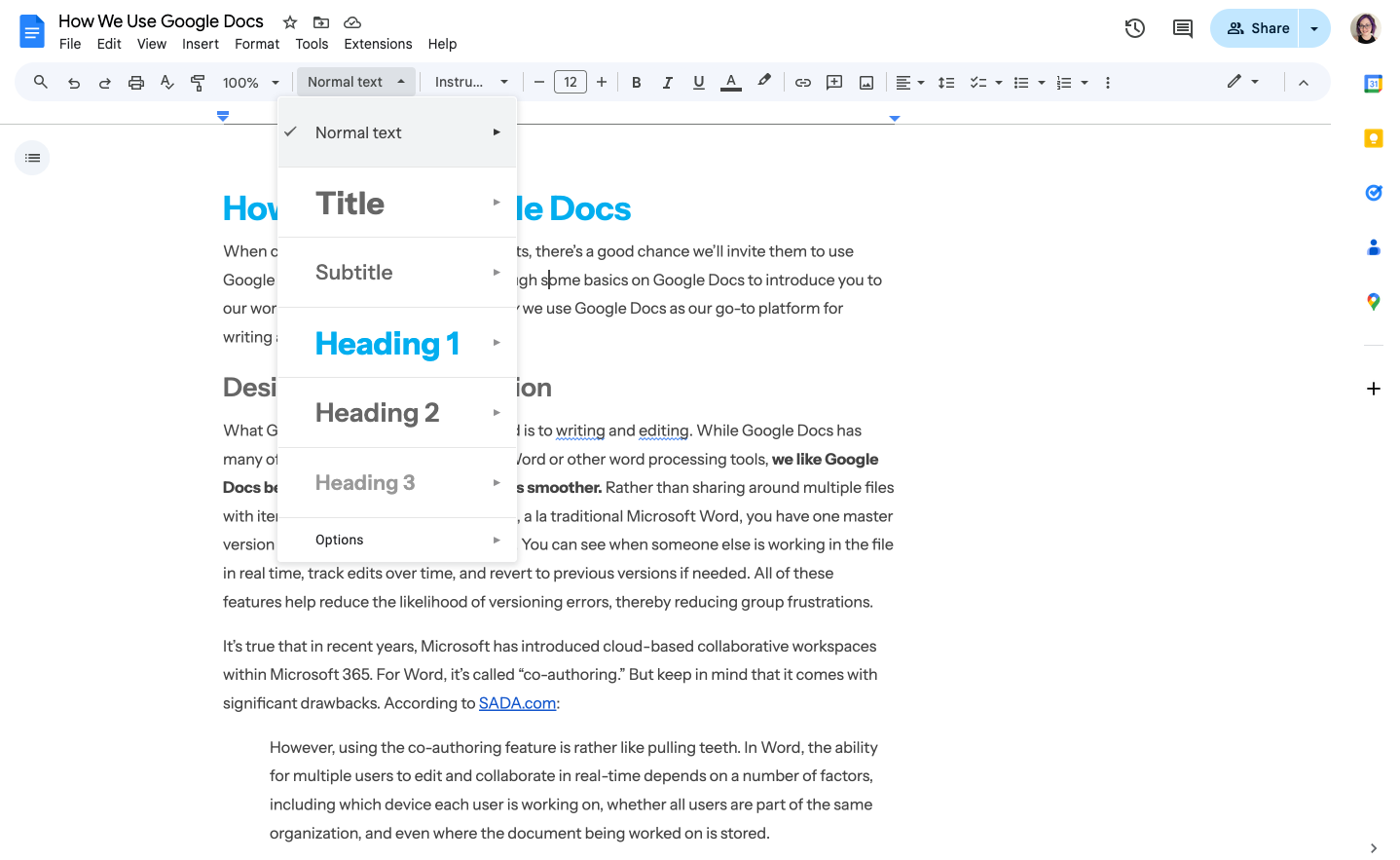Open the text alignment dropdown
This screenshot has height=860, width=1400.
pos(909,83)
